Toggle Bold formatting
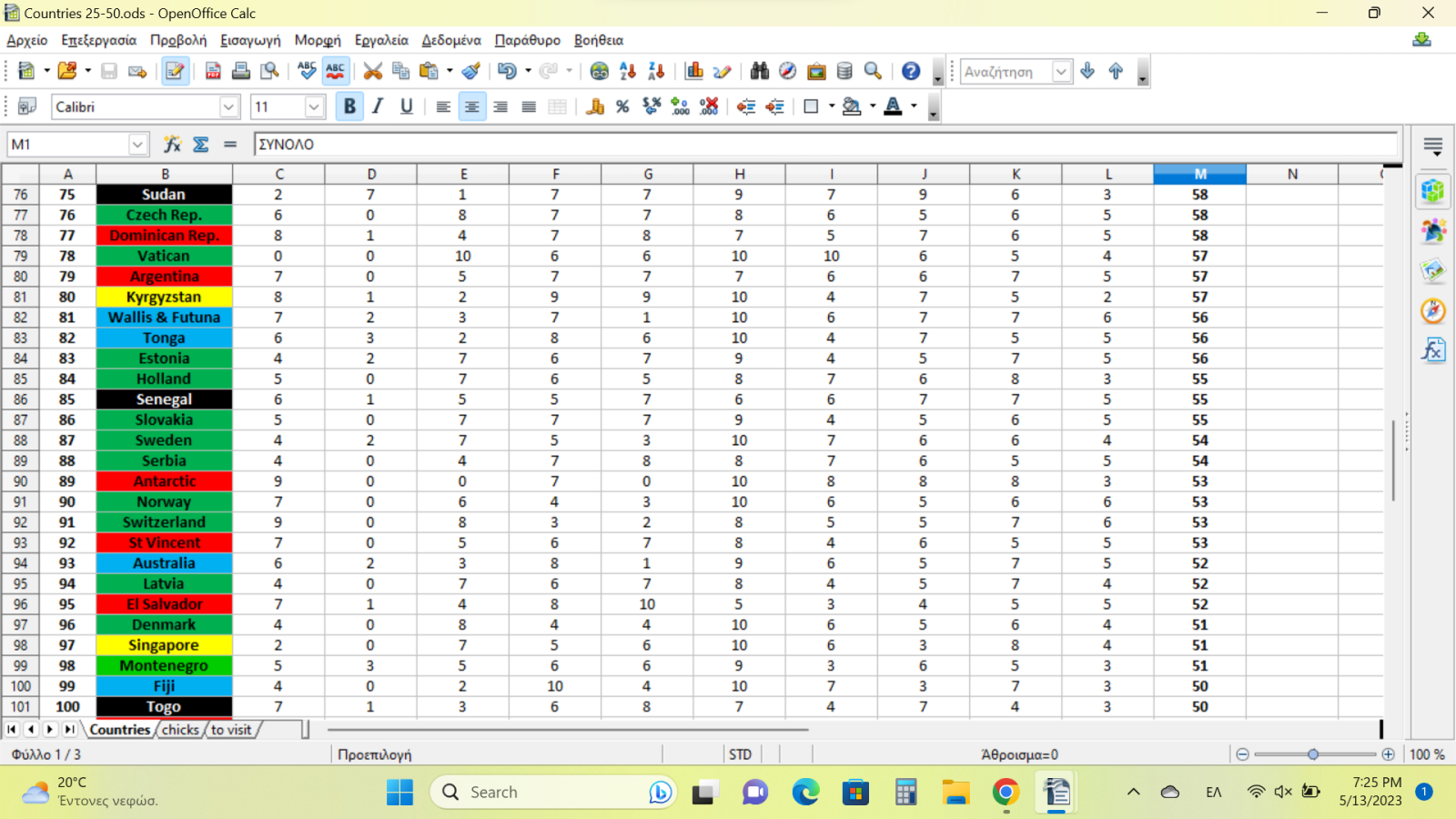 click(349, 106)
